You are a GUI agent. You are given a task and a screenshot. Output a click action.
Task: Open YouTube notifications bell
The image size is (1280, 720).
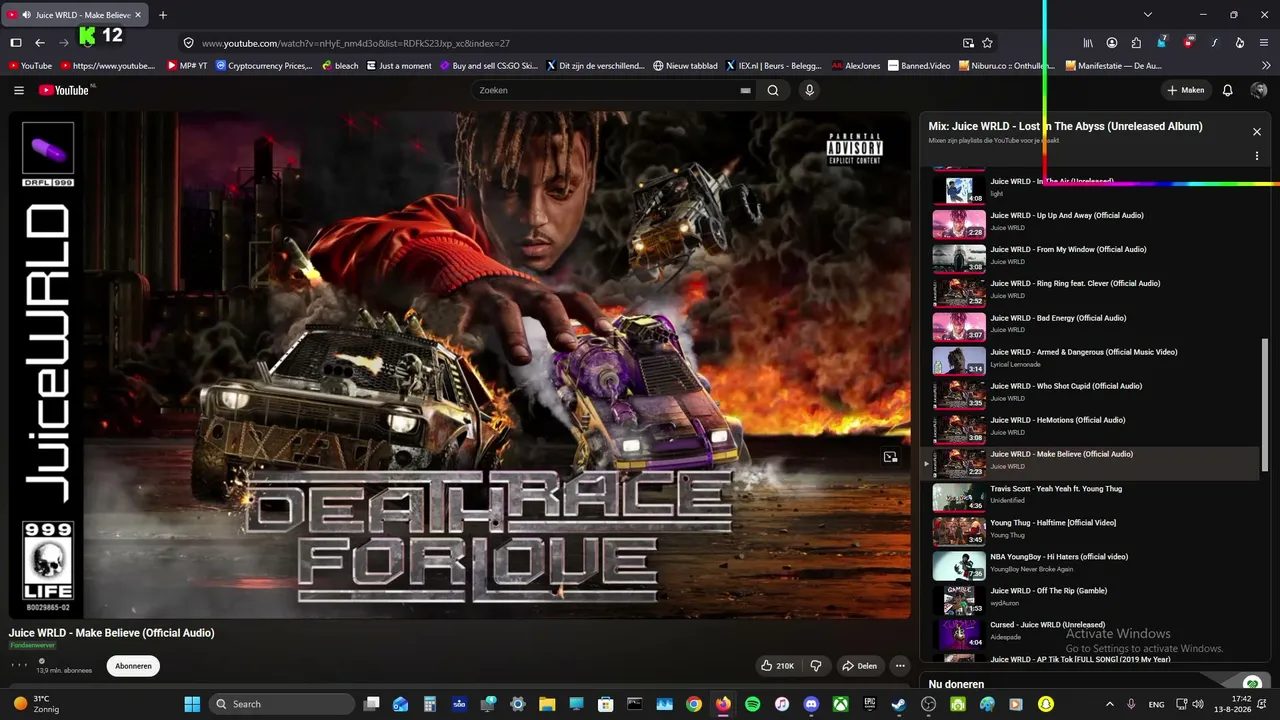coord(1228,90)
